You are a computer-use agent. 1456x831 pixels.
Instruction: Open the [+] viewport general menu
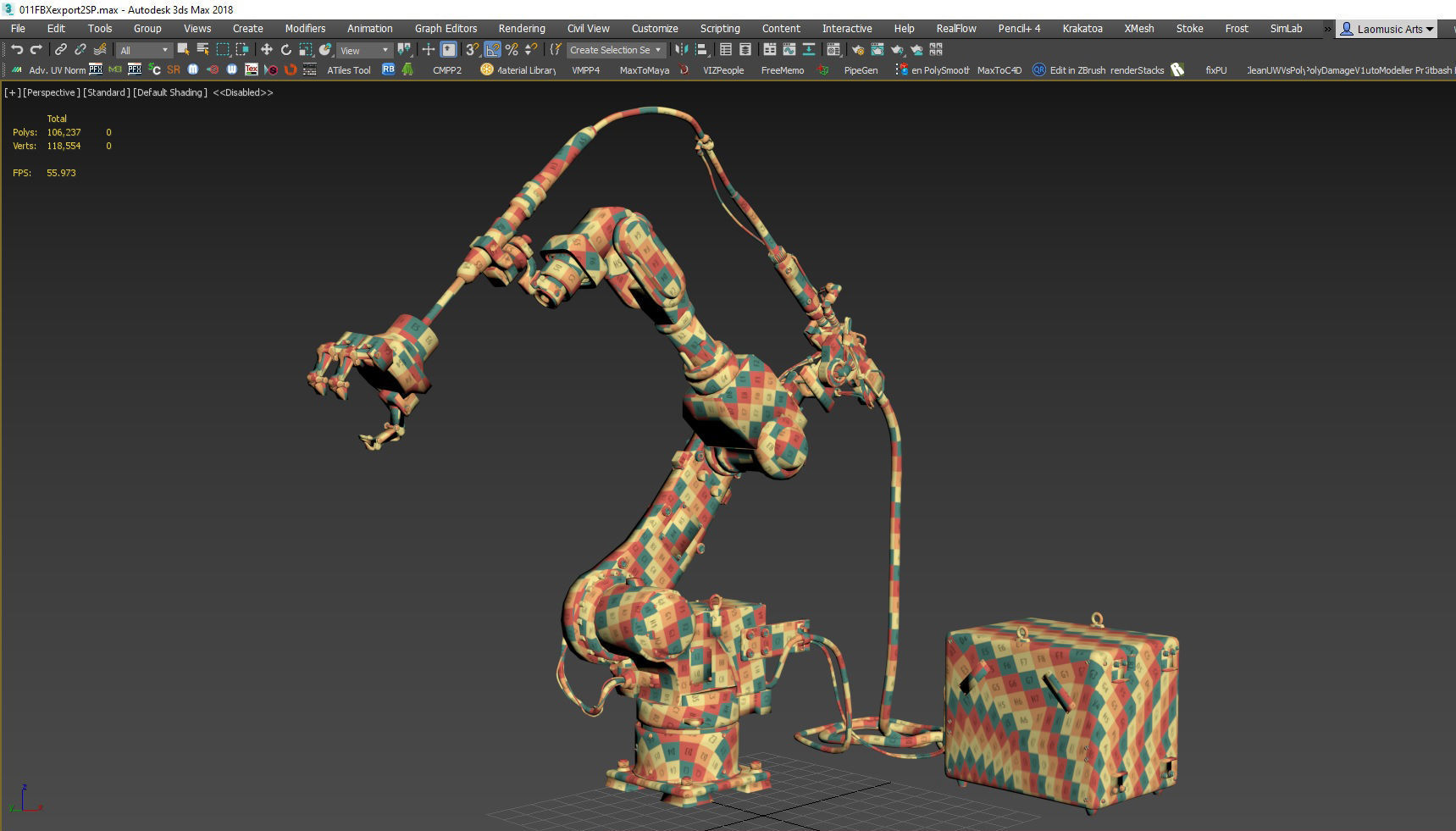pyautogui.click(x=12, y=92)
